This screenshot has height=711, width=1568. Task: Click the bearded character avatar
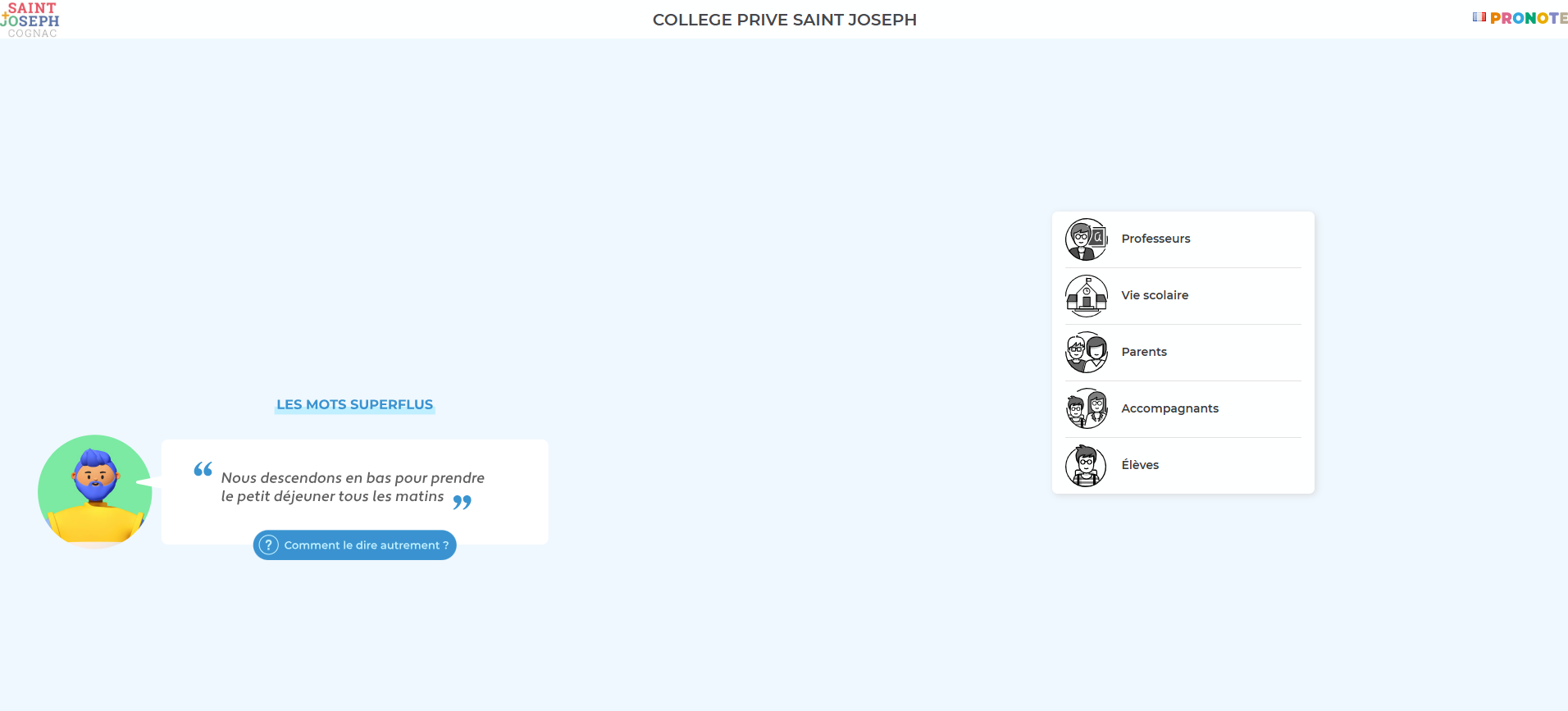[95, 491]
